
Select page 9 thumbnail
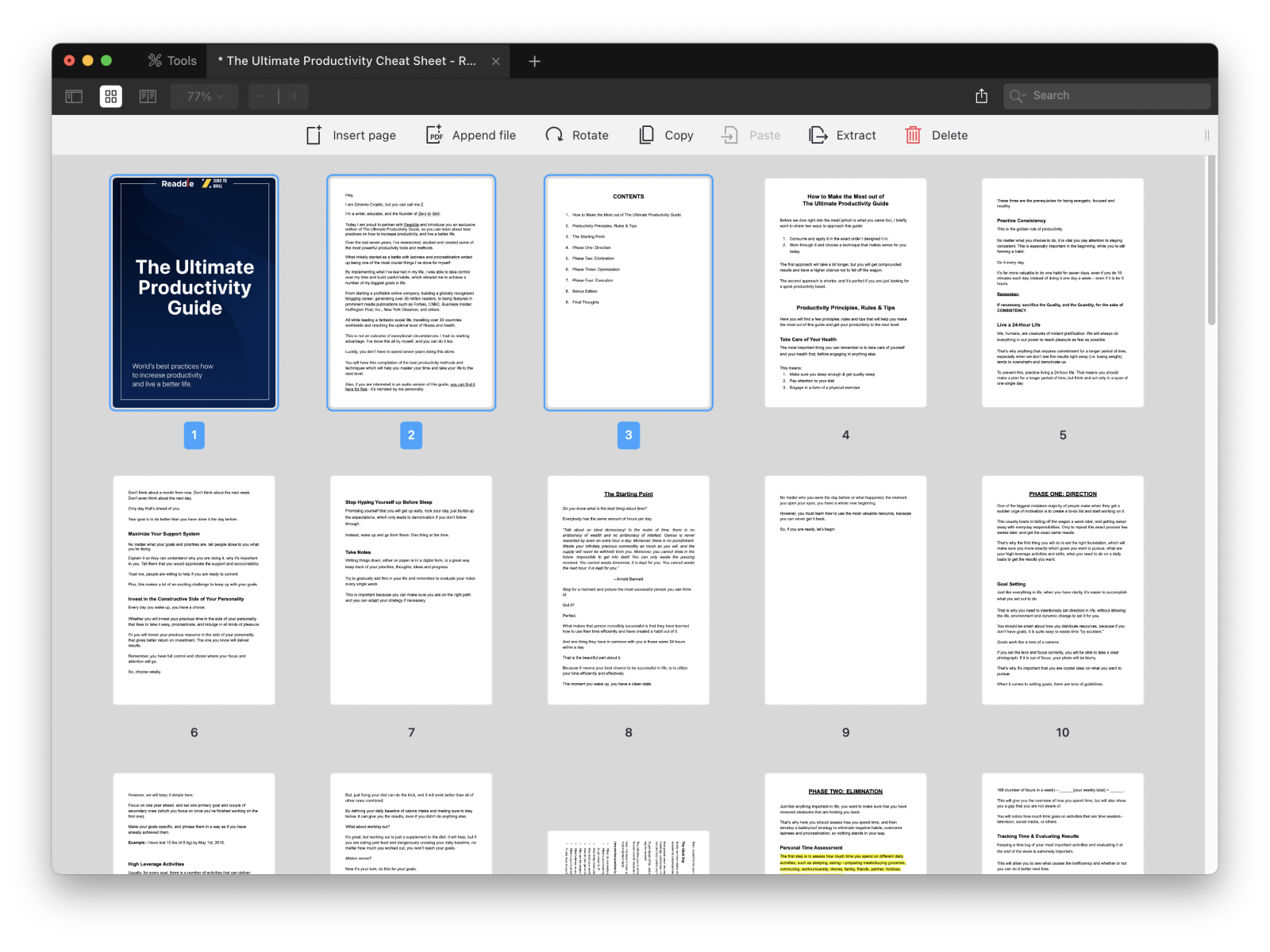click(x=845, y=590)
